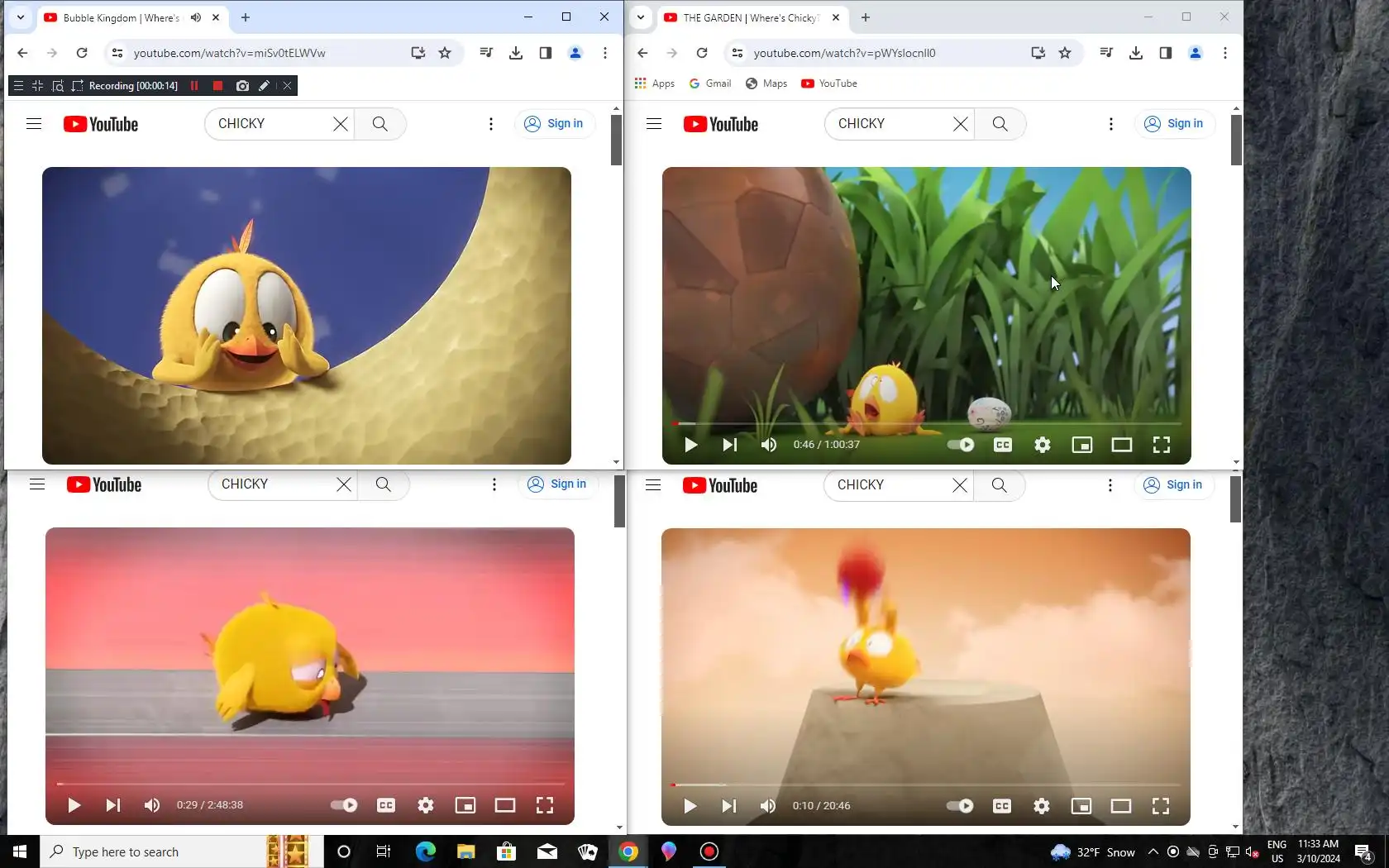The height and width of the screenshot is (868, 1389).
Task: Click the YouTube logo in THE GARDEN window
Action: (x=721, y=124)
